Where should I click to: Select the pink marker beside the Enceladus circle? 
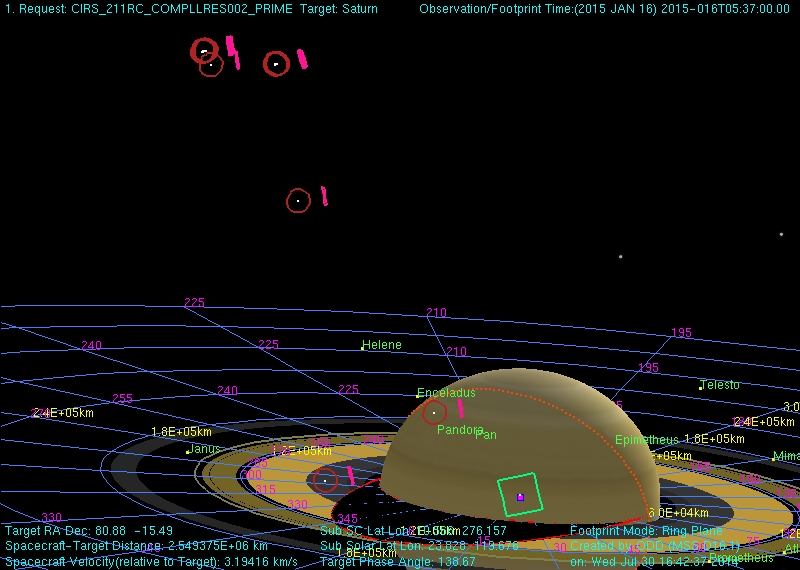tap(460, 408)
